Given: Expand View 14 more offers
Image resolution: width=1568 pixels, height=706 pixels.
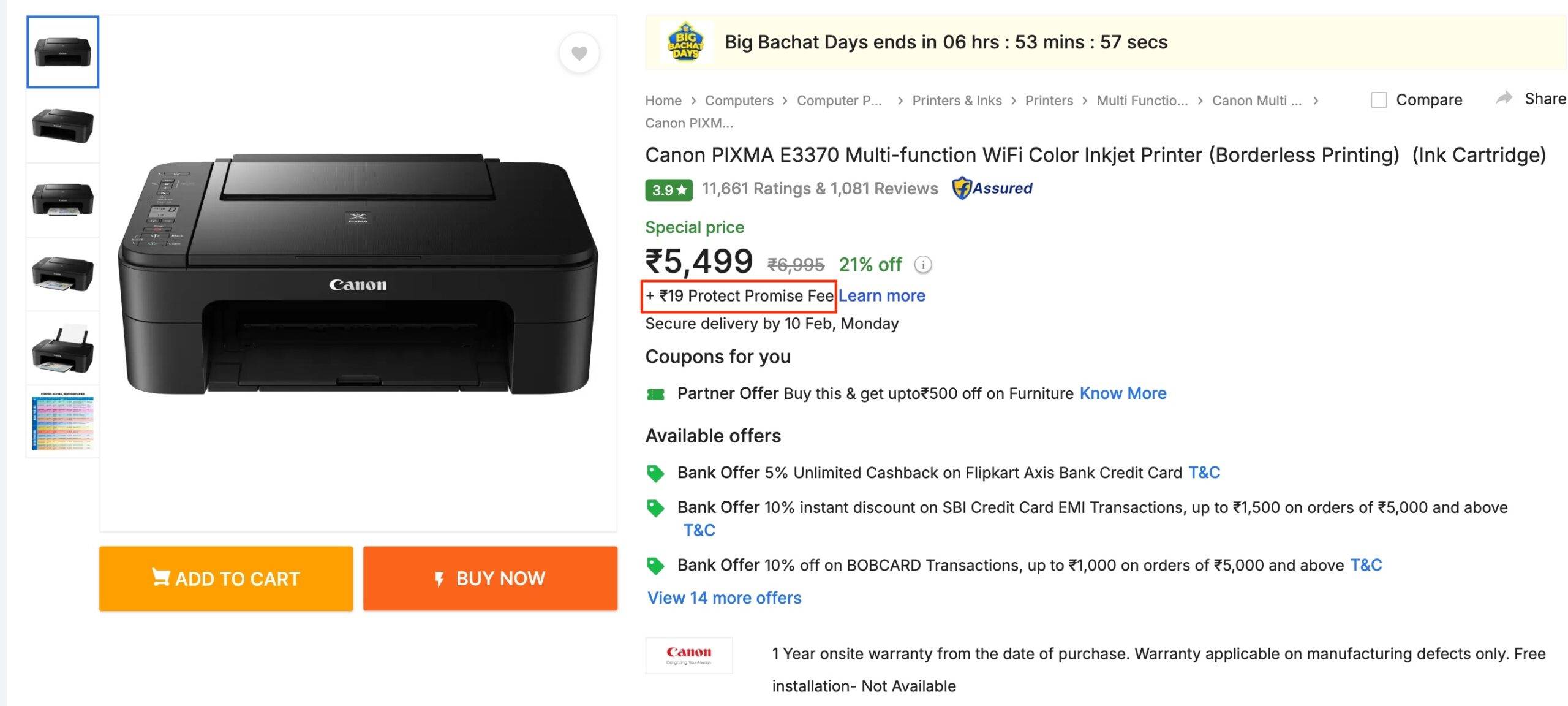Looking at the screenshot, I should point(724,598).
